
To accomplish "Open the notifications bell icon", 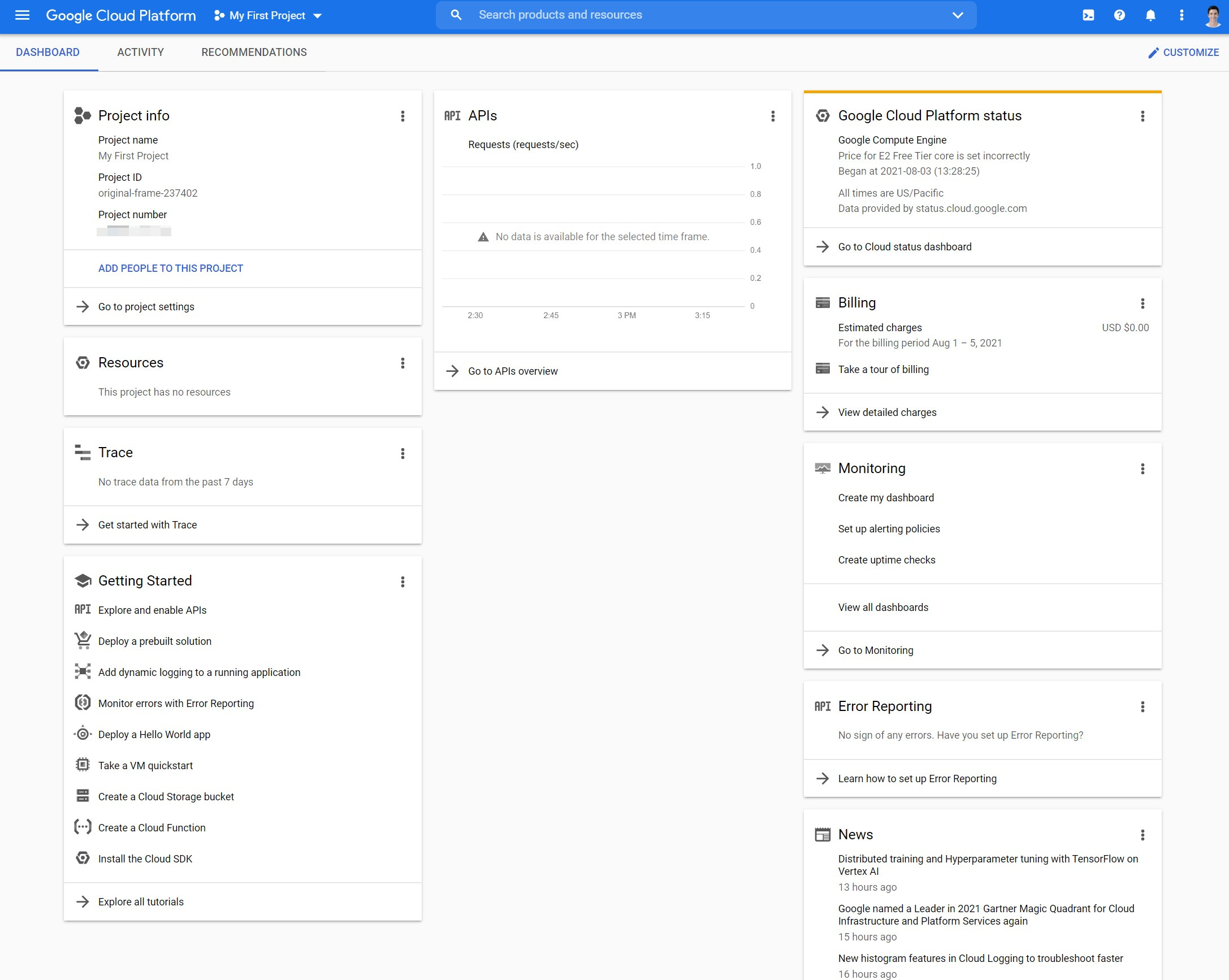I will coord(1150,15).
